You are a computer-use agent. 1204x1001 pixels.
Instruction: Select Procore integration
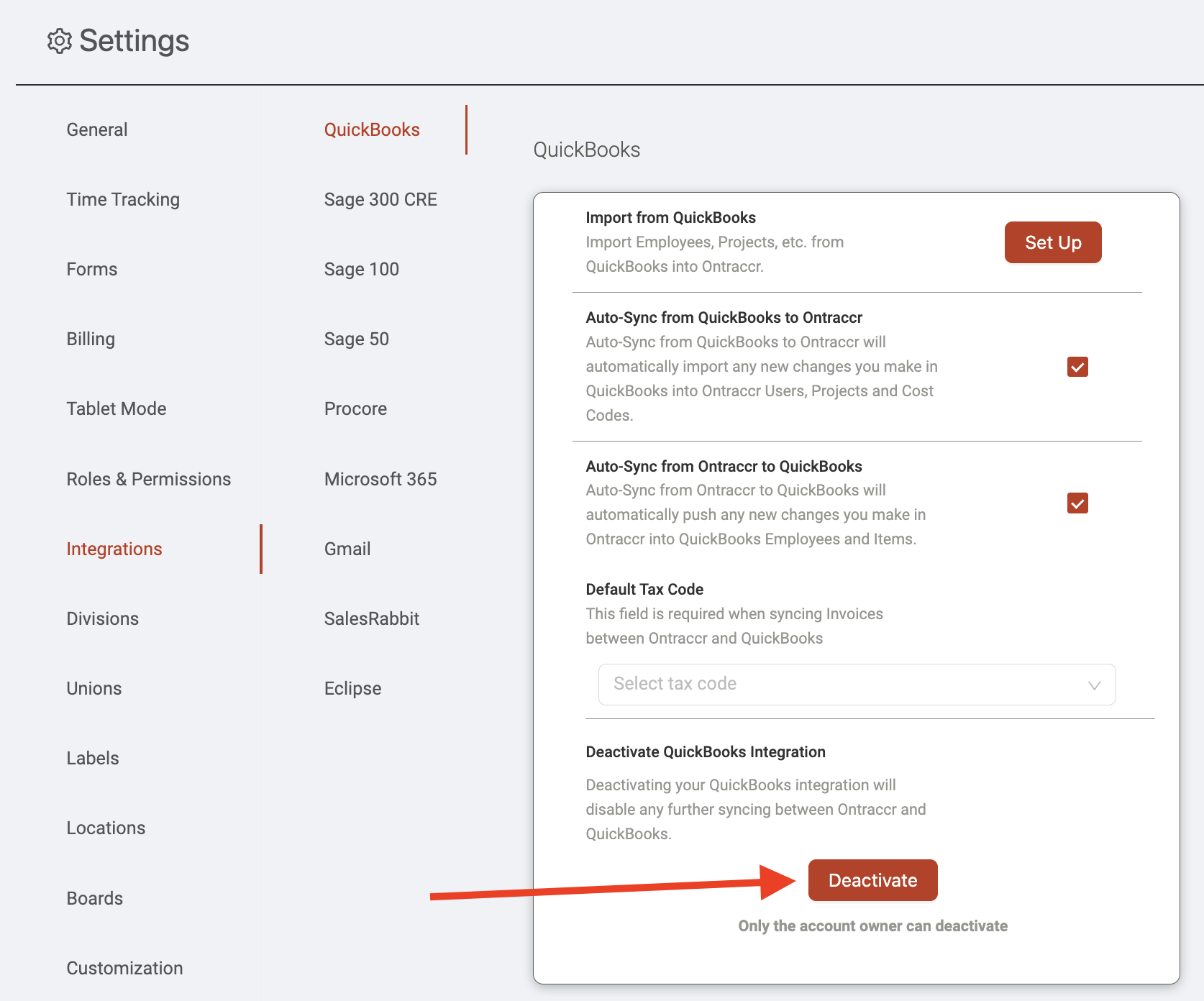pos(356,408)
